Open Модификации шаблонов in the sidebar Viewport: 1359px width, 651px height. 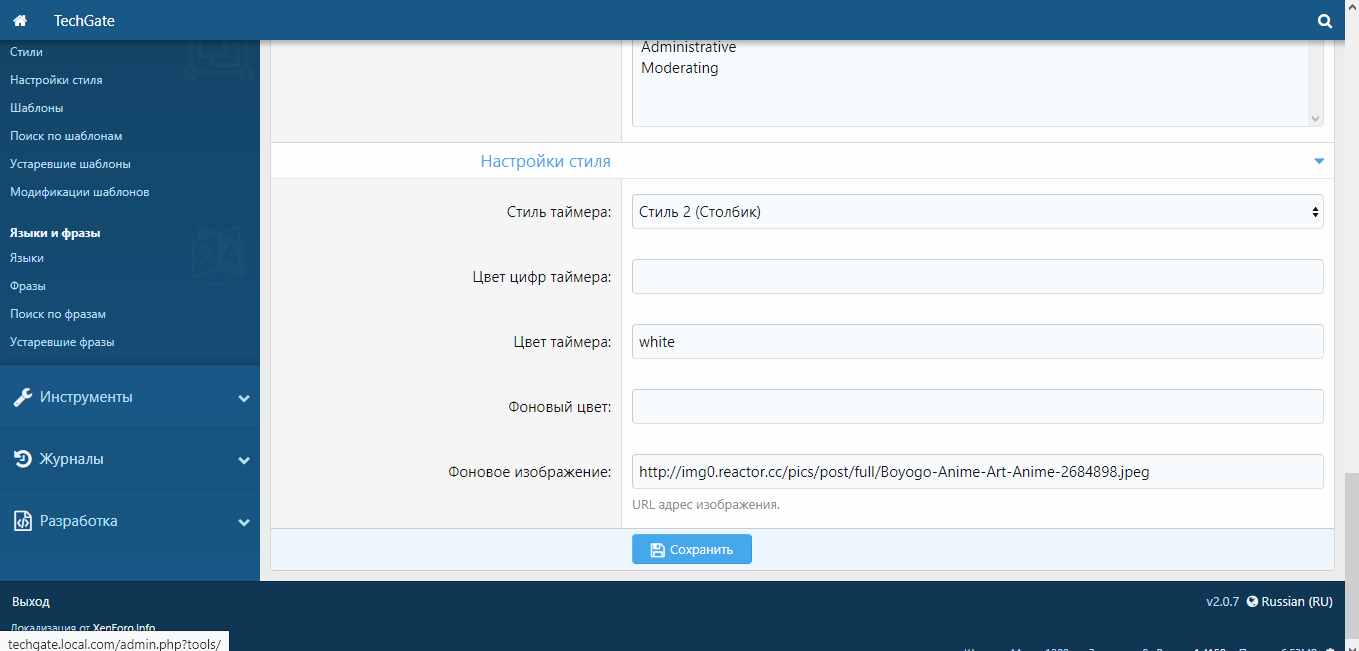80,191
